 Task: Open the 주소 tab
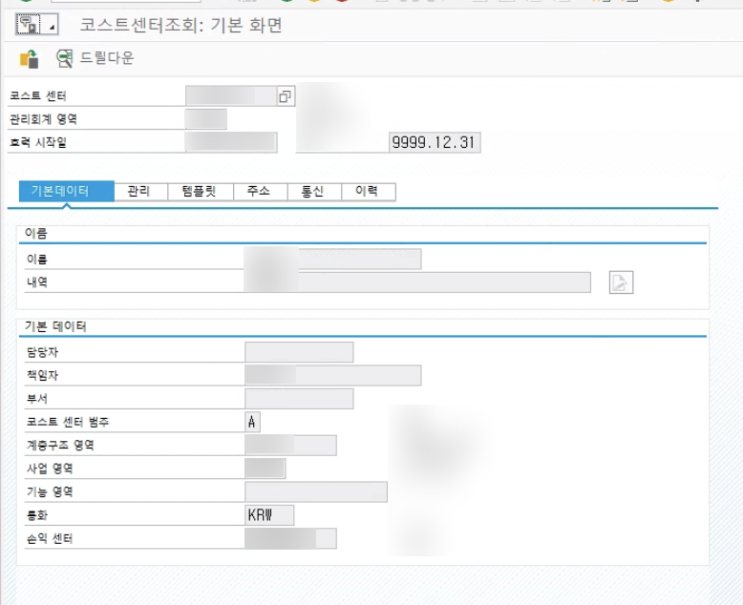pos(260,191)
